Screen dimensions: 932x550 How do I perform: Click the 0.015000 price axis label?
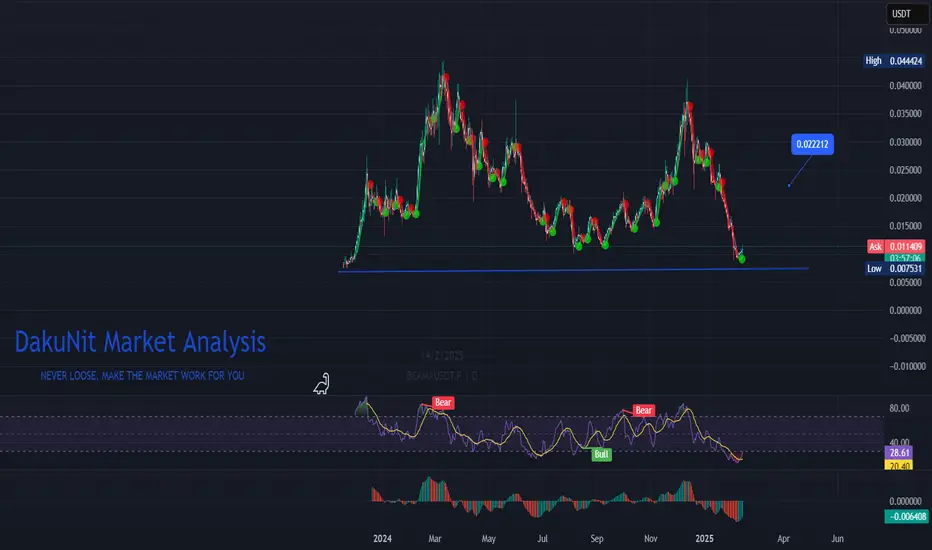(905, 226)
